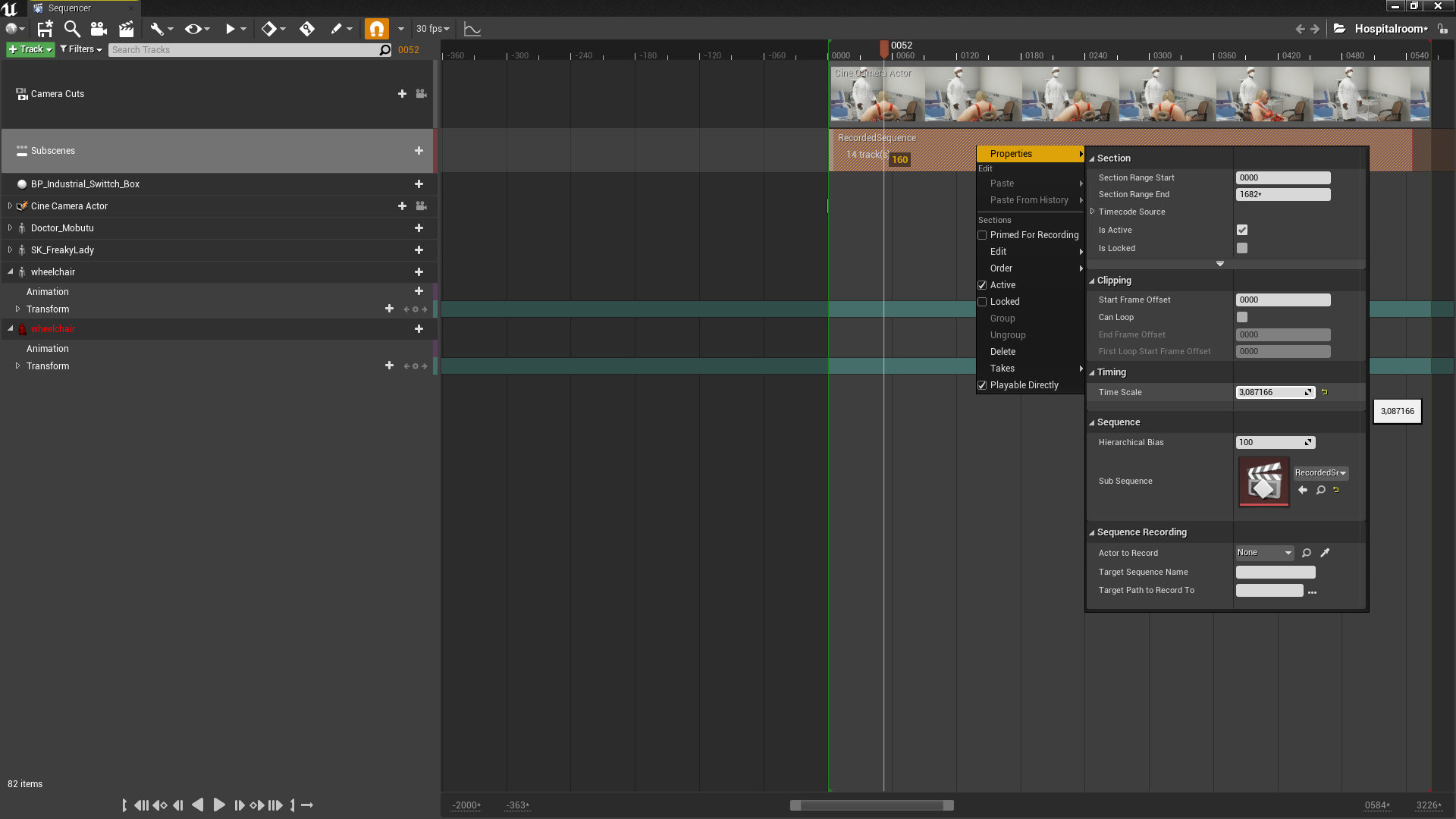Step to next key in transport controls

pos(257,805)
